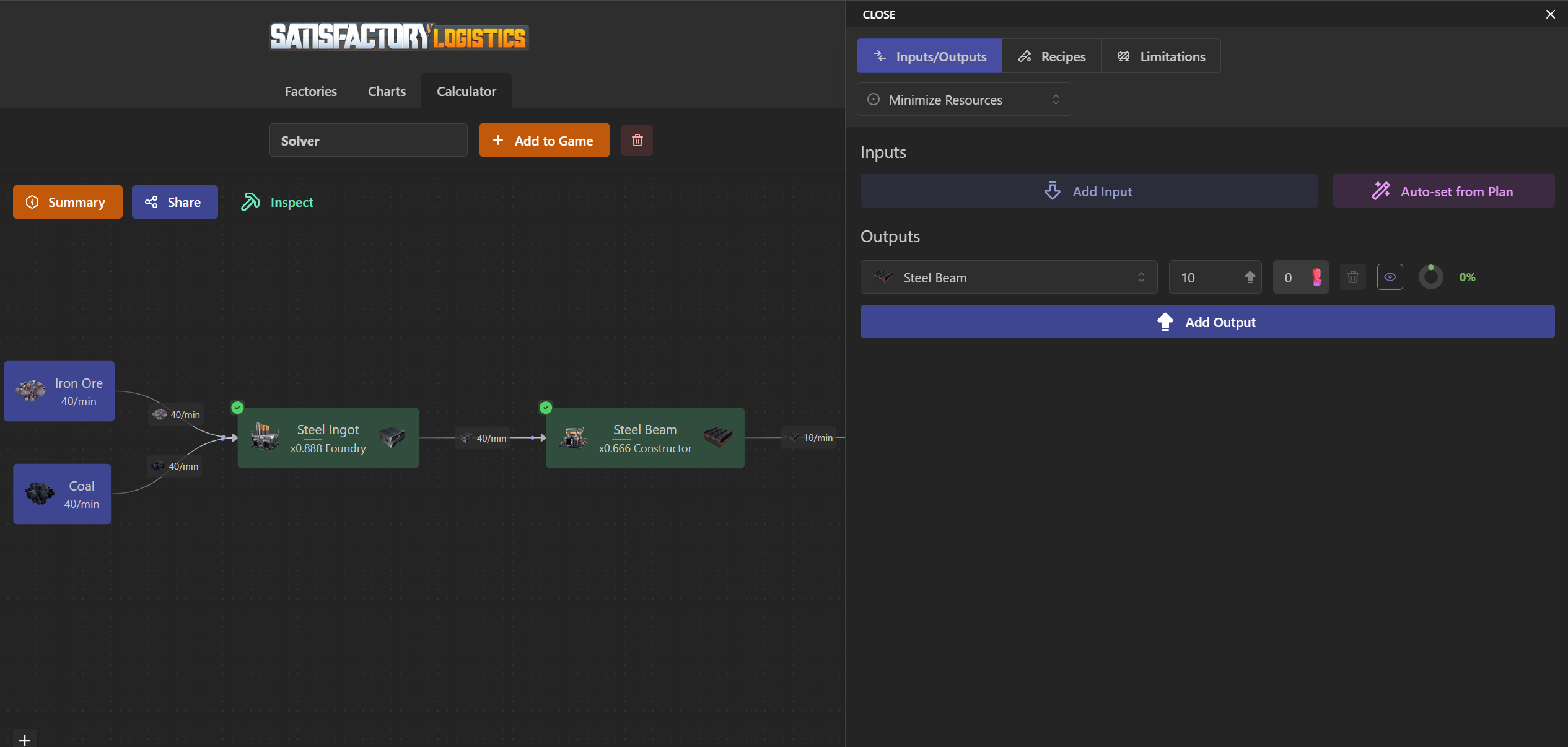Switch to the Recipes tab

[x=1051, y=56]
